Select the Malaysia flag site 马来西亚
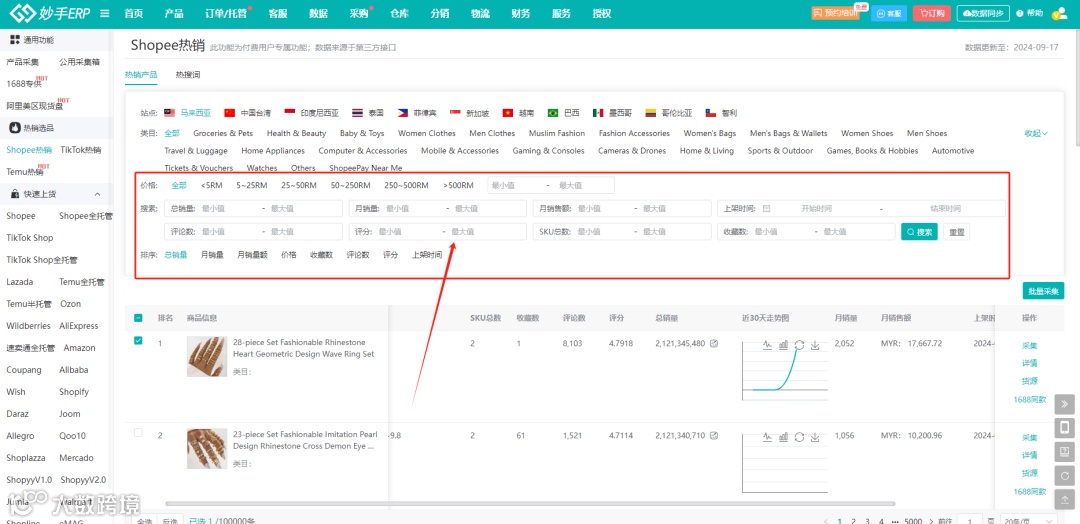This screenshot has height=524, width=1080. coord(187,113)
